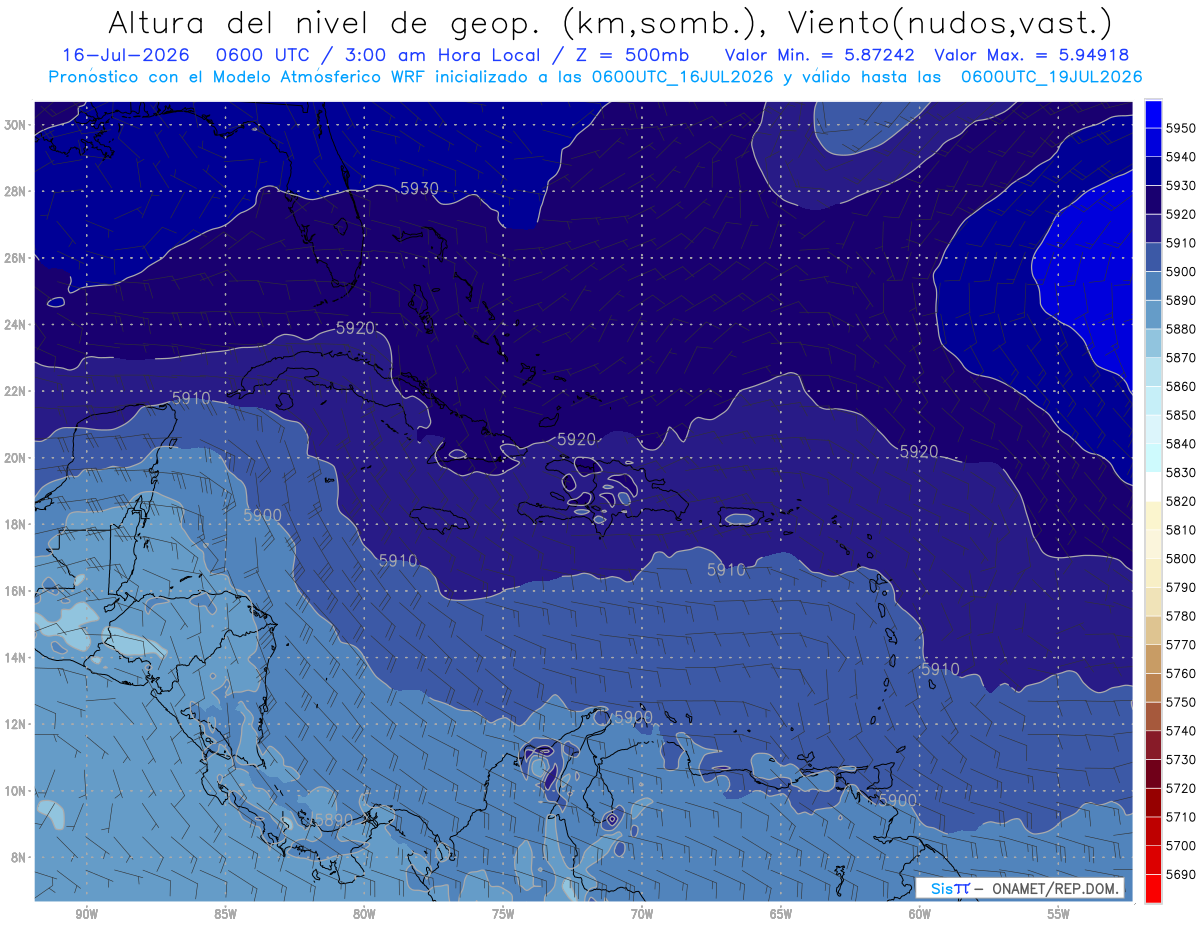Click the init time '0600UTC_16JUL2026' text
This screenshot has width=1200, height=927.
[682, 77]
